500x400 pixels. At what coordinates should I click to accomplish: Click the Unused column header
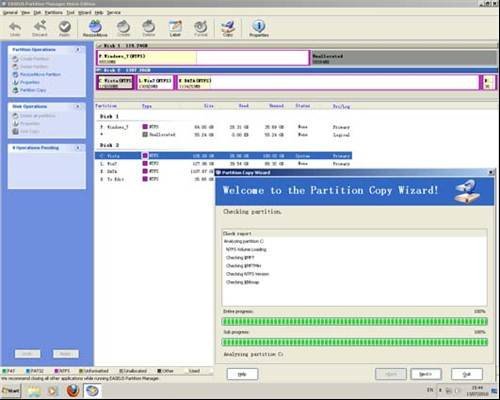tap(276, 106)
